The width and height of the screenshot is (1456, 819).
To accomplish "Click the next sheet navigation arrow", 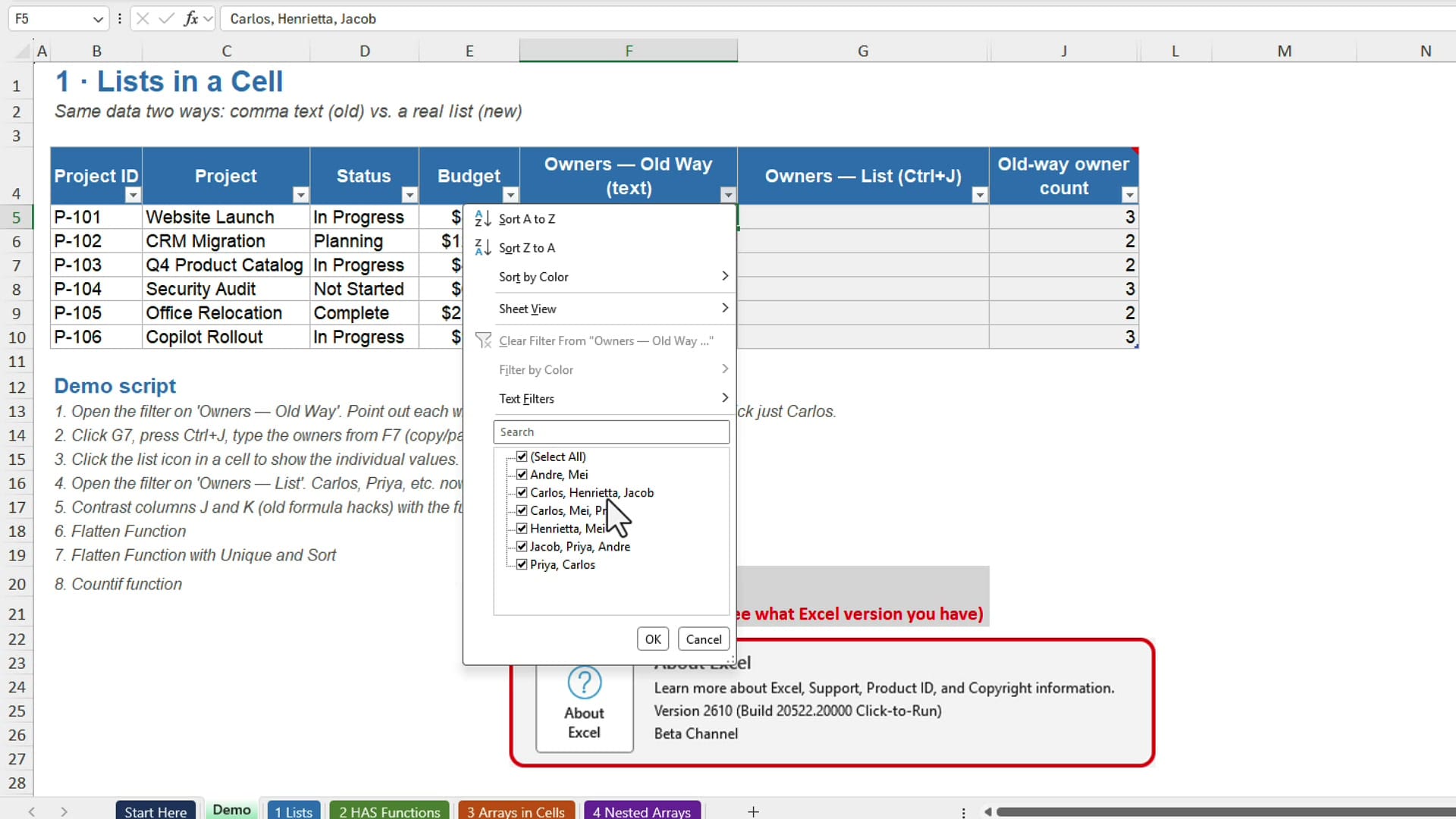I will pos(64,811).
